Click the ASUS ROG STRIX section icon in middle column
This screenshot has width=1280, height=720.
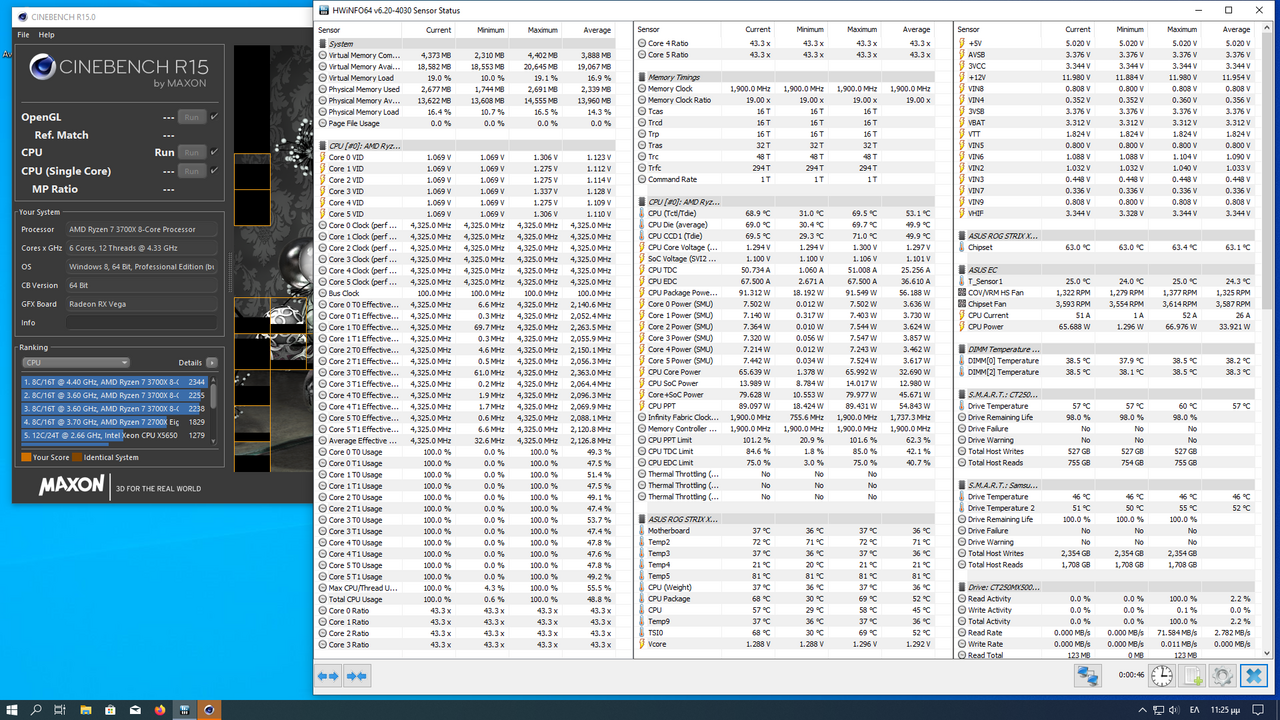[x=640, y=519]
